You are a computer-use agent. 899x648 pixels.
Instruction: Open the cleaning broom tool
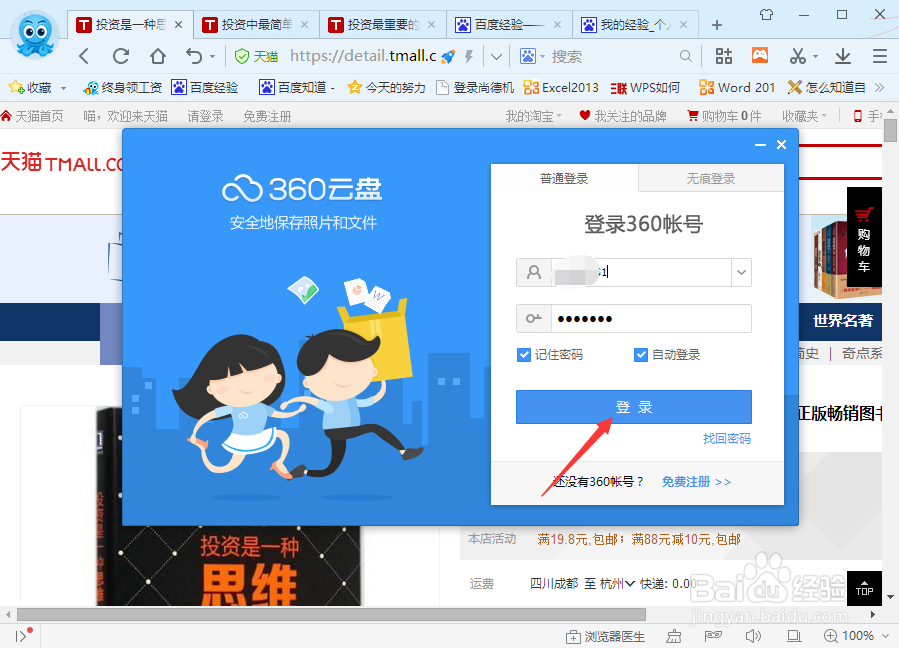coord(673,636)
